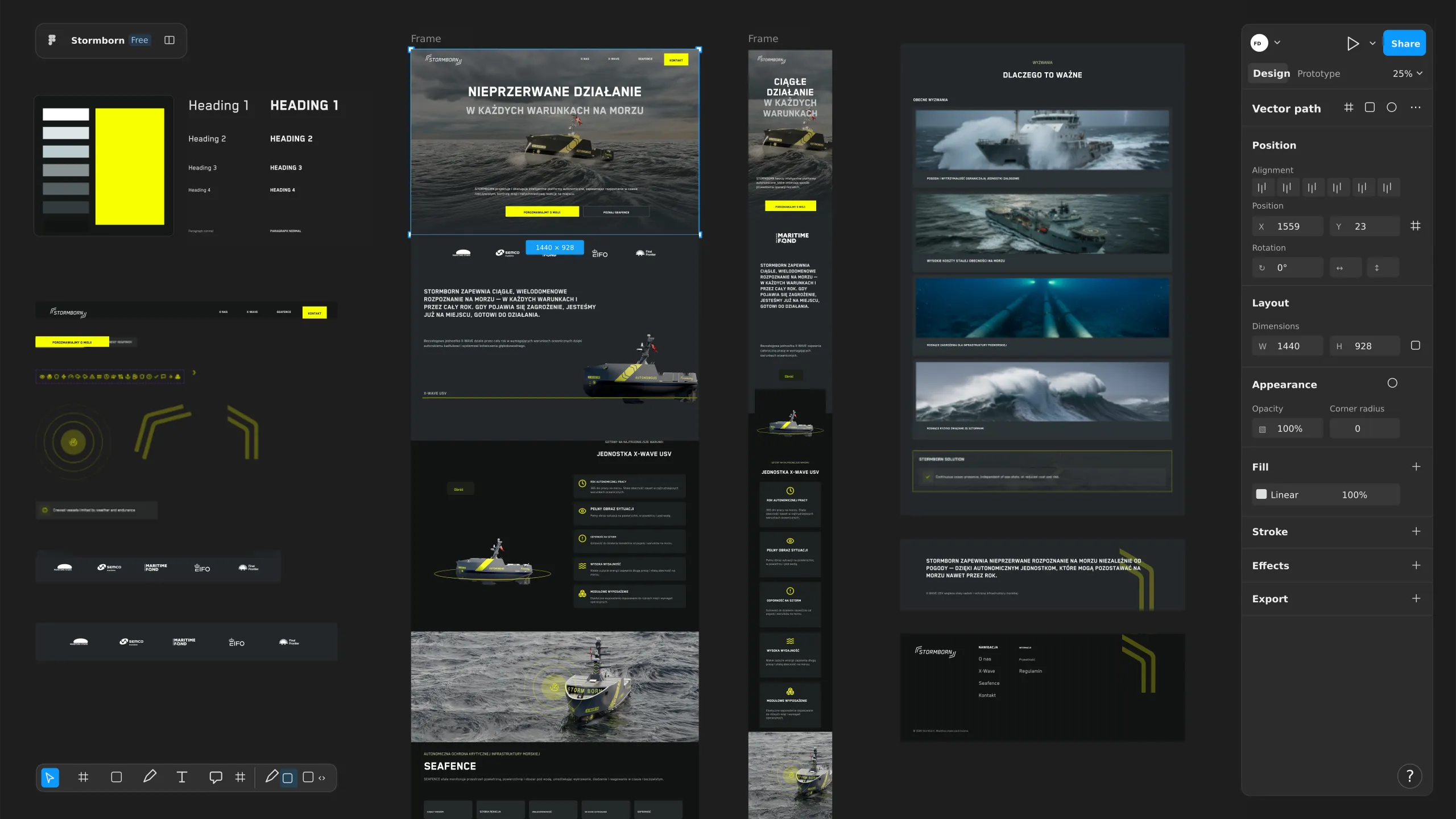Image resolution: width=1456 pixels, height=819 pixels.
Task: Open the three-dots more options menu
Action: [x=1416, y=107]
